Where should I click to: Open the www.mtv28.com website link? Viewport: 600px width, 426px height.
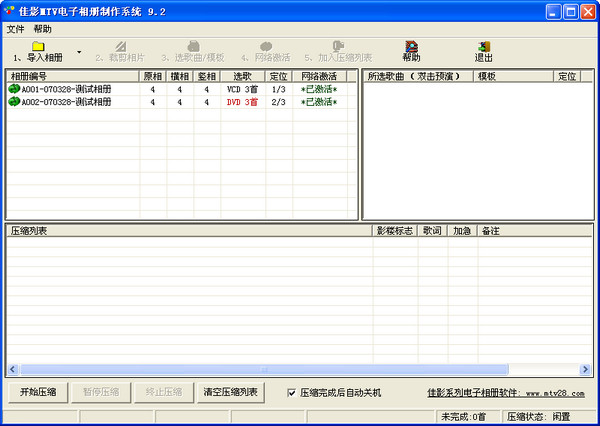pos(506,393)
